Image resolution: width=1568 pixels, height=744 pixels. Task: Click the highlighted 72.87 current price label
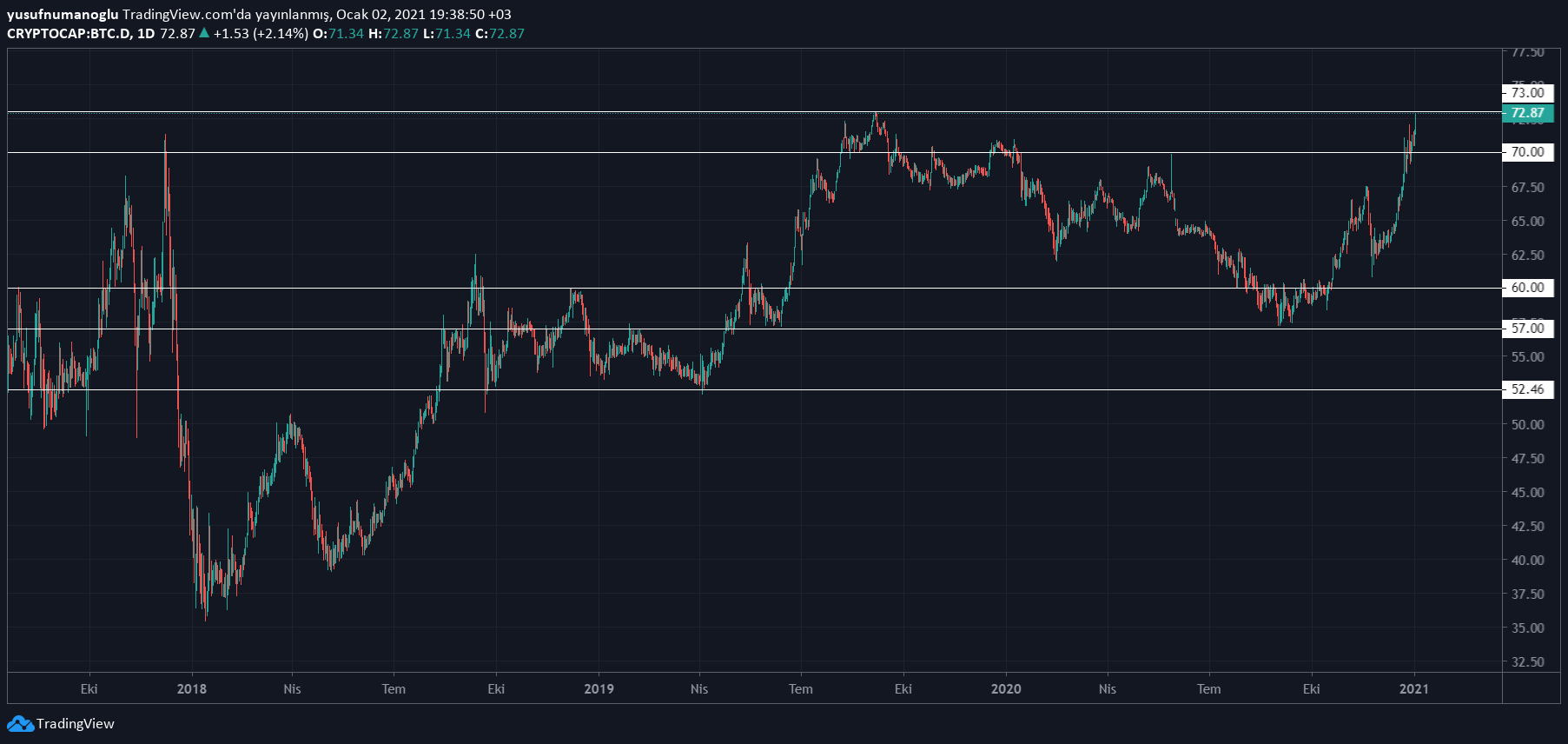coord(1527,113)
